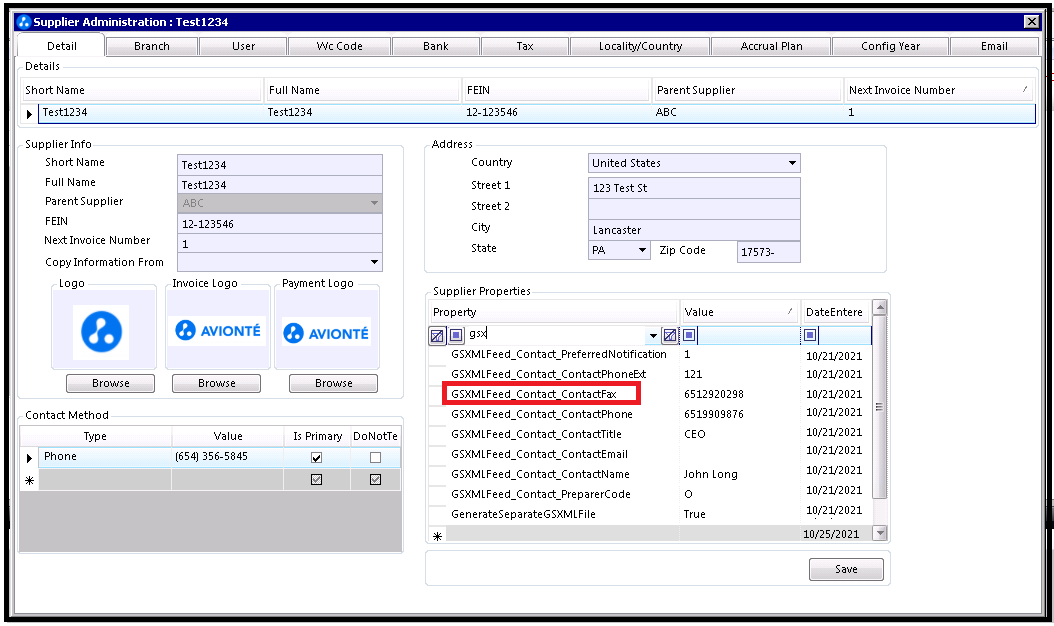This screenshot has height=626, width=1054.
Task: Save the supplier changes
Action: [x=846, y=570]
